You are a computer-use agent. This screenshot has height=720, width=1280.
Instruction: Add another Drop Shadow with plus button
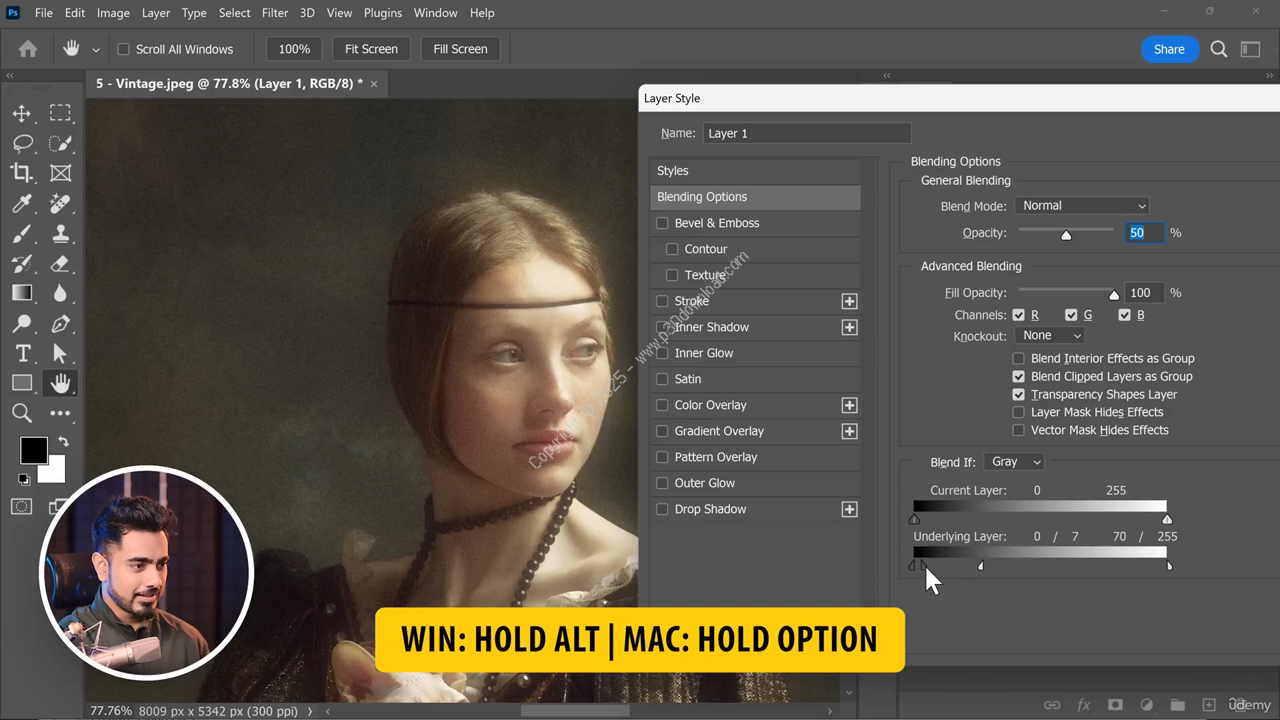point(849,509)
